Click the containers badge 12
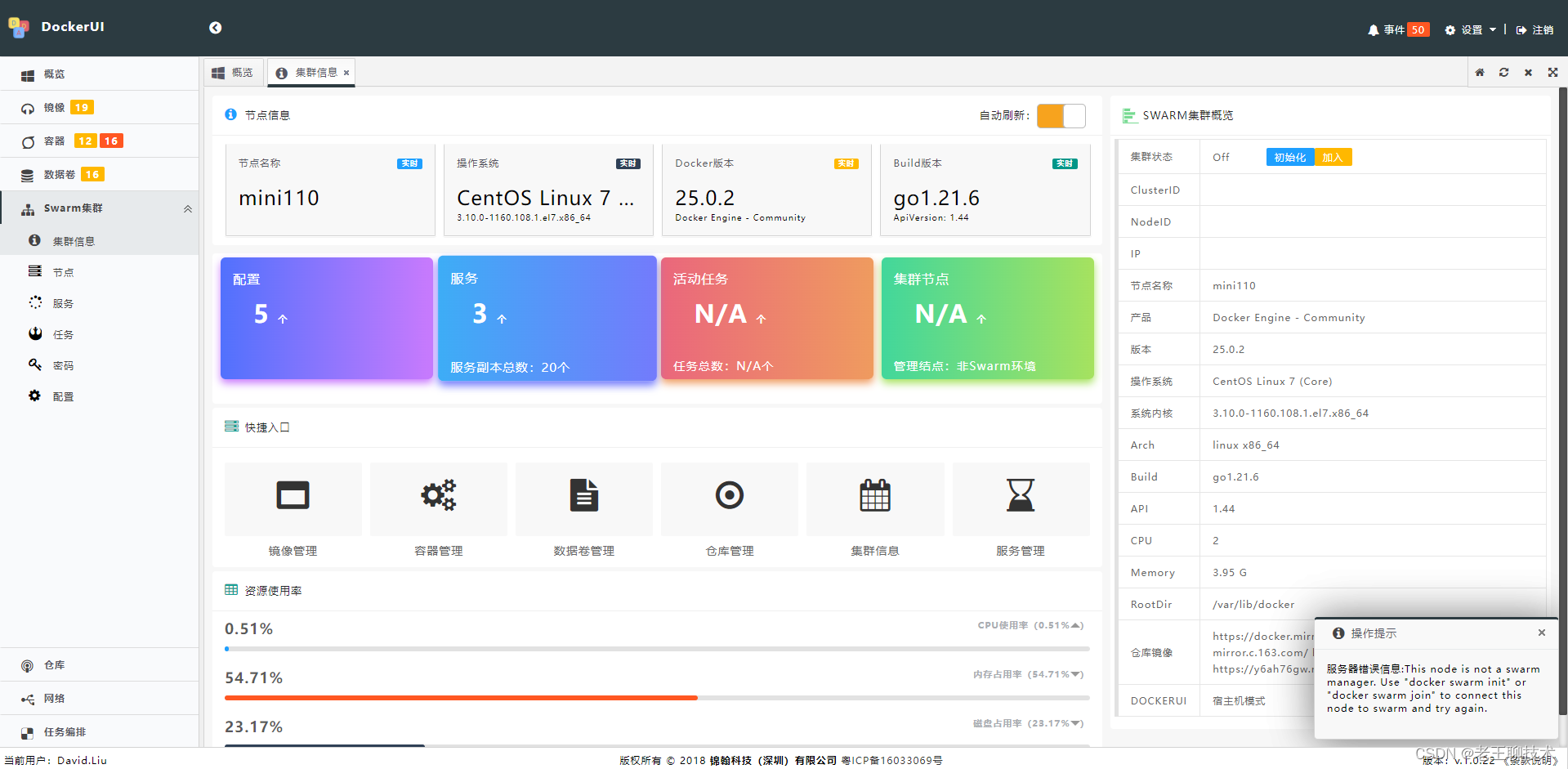 pos(85,141)
